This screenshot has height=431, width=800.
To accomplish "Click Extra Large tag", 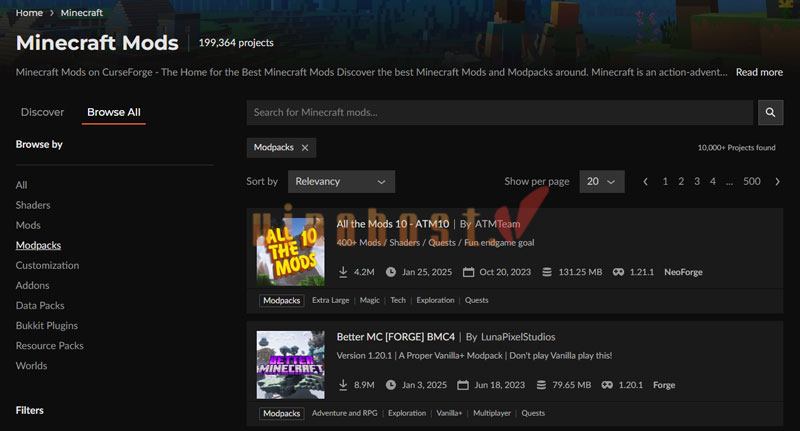I will coord(331,300).
